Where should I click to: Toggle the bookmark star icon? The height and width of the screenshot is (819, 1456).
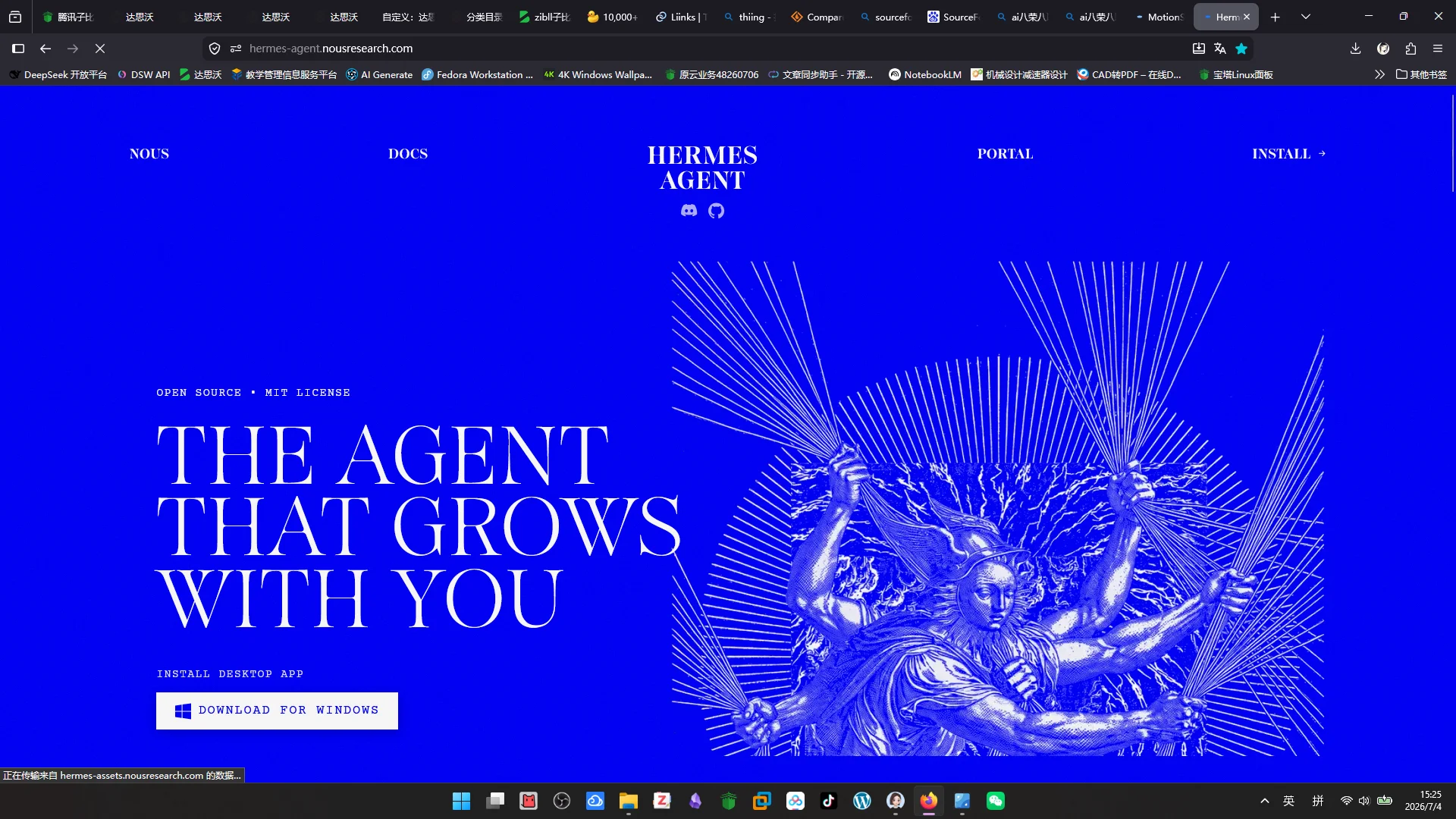(x=1241, y=49)
